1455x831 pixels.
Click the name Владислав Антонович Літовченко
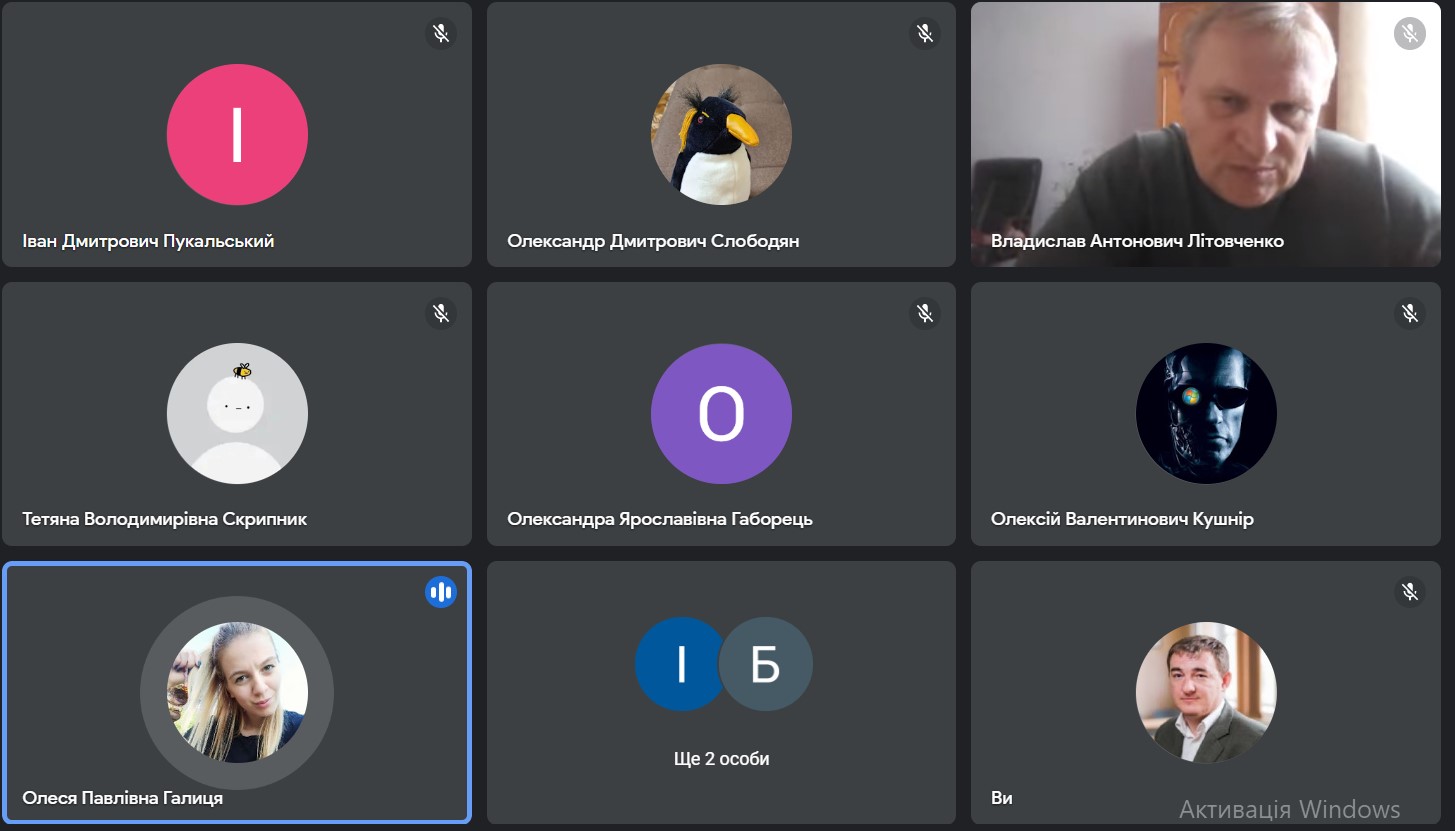pos(1137,241)
